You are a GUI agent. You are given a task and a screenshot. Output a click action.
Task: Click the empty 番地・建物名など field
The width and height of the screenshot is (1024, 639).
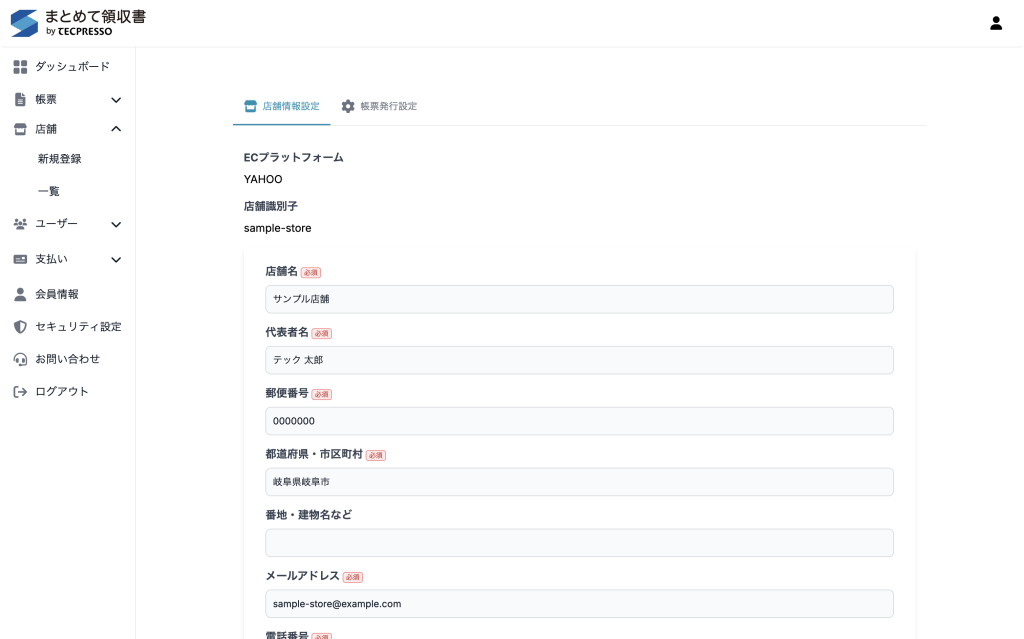[x=579, y=543]
